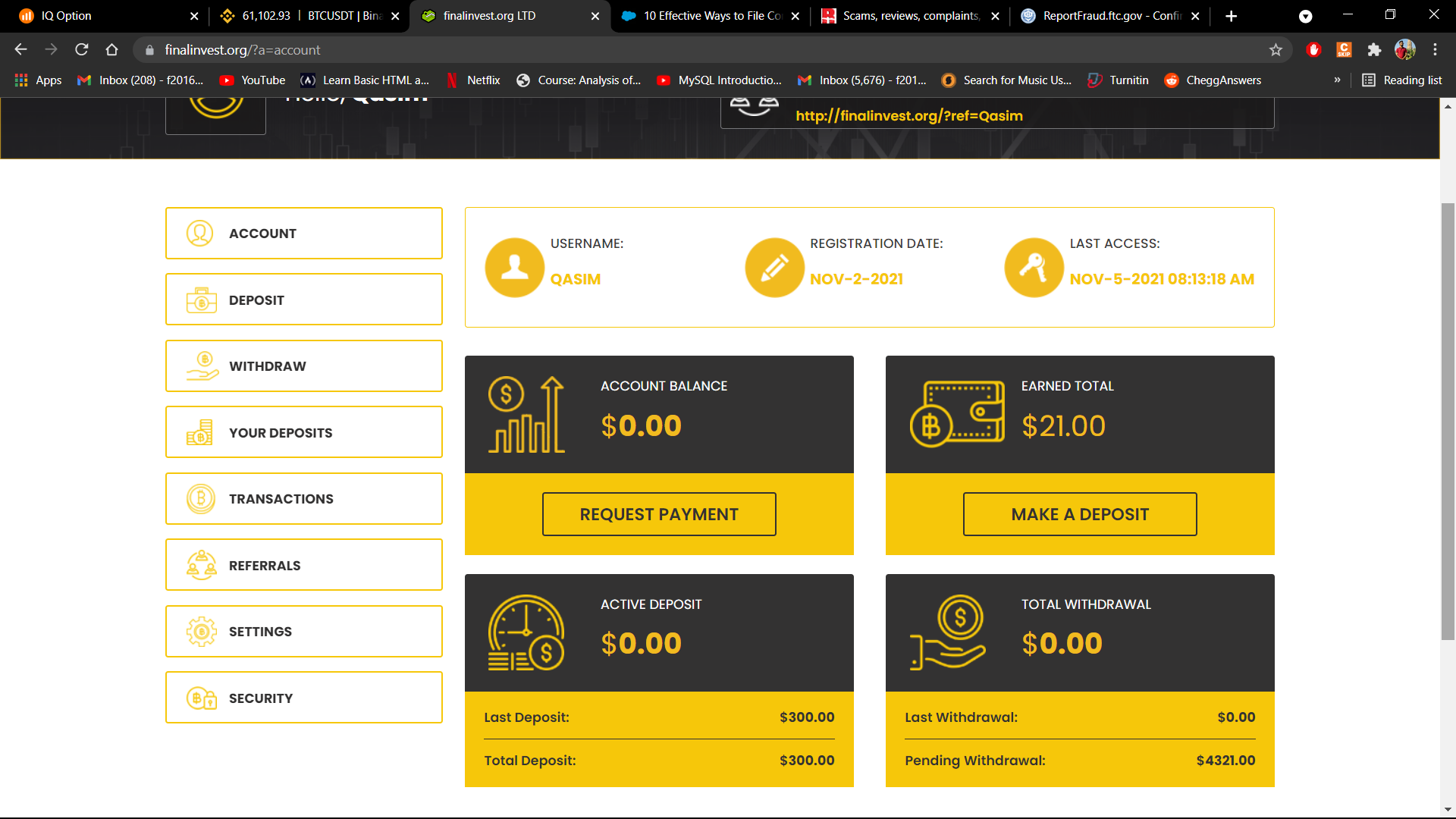
Task: Open the Chrome profile avatar
Action: tap(1404, 49)
